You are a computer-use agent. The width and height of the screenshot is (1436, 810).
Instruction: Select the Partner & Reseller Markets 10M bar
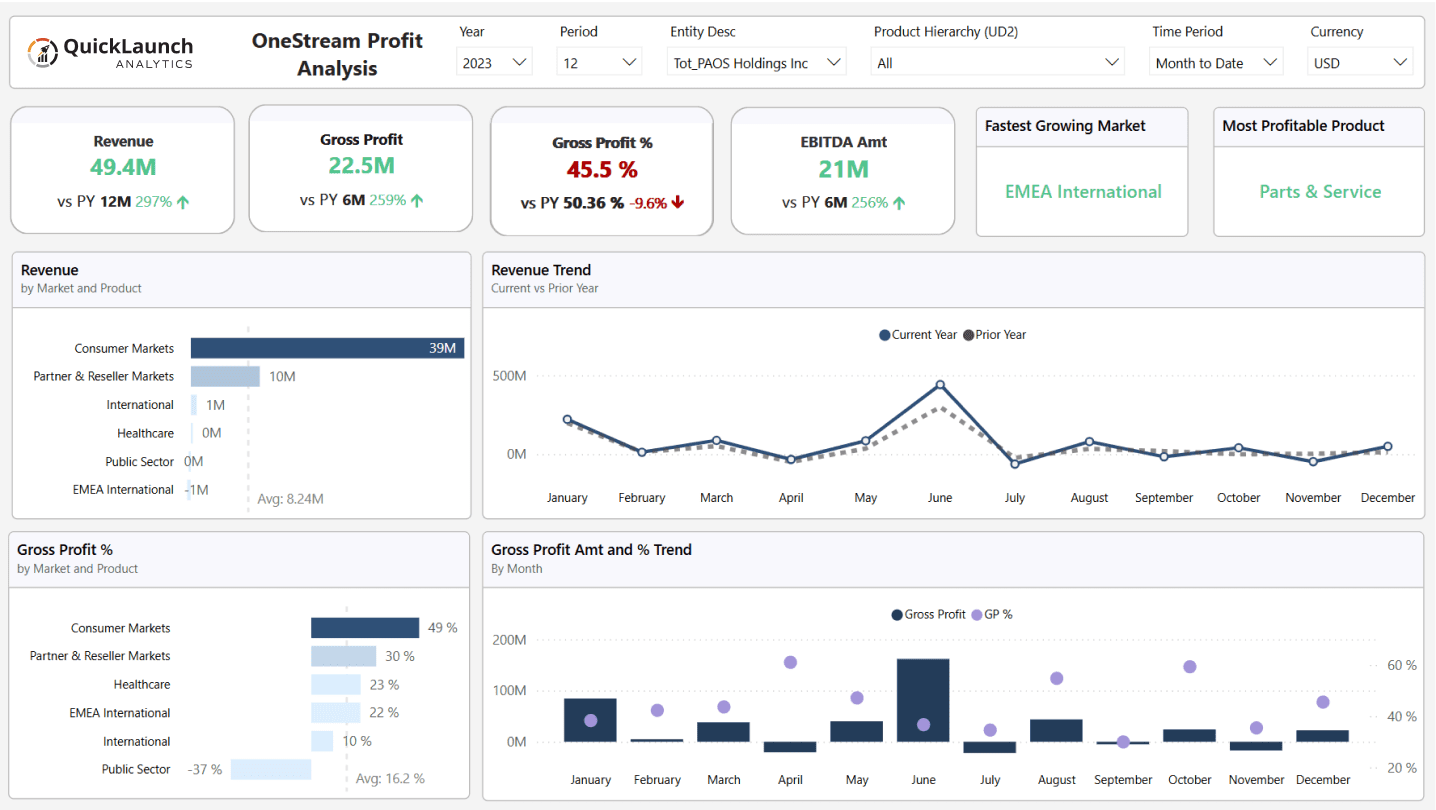pyautogui.click(x=225, y=376)
